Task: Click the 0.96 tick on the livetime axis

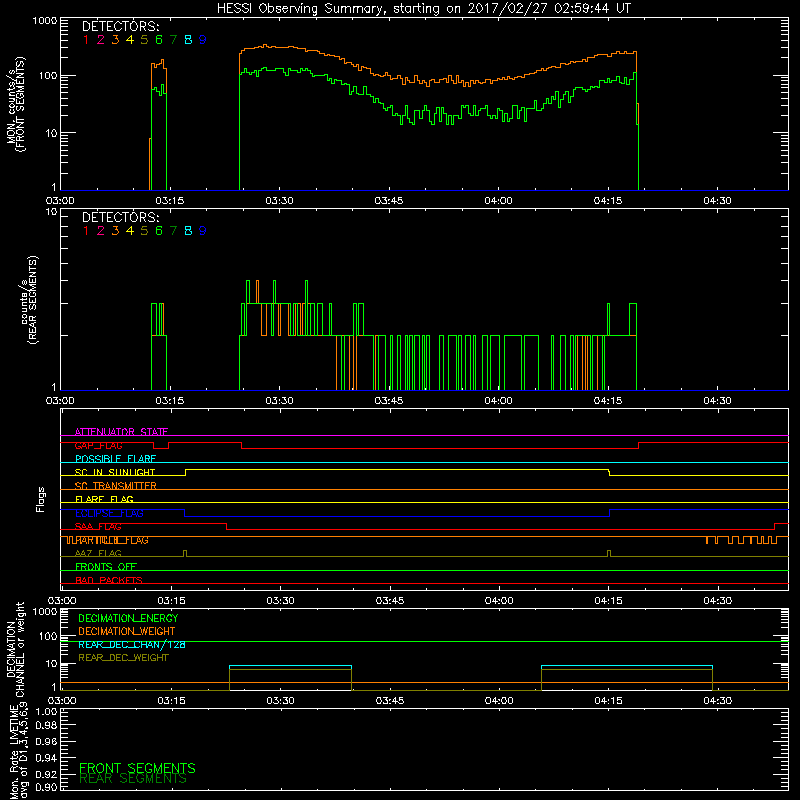Action: (x=46, y=741)
